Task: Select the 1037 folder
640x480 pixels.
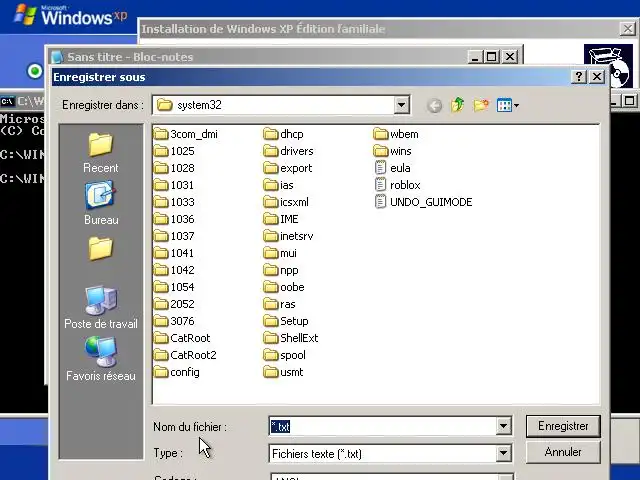Action: 174,236
